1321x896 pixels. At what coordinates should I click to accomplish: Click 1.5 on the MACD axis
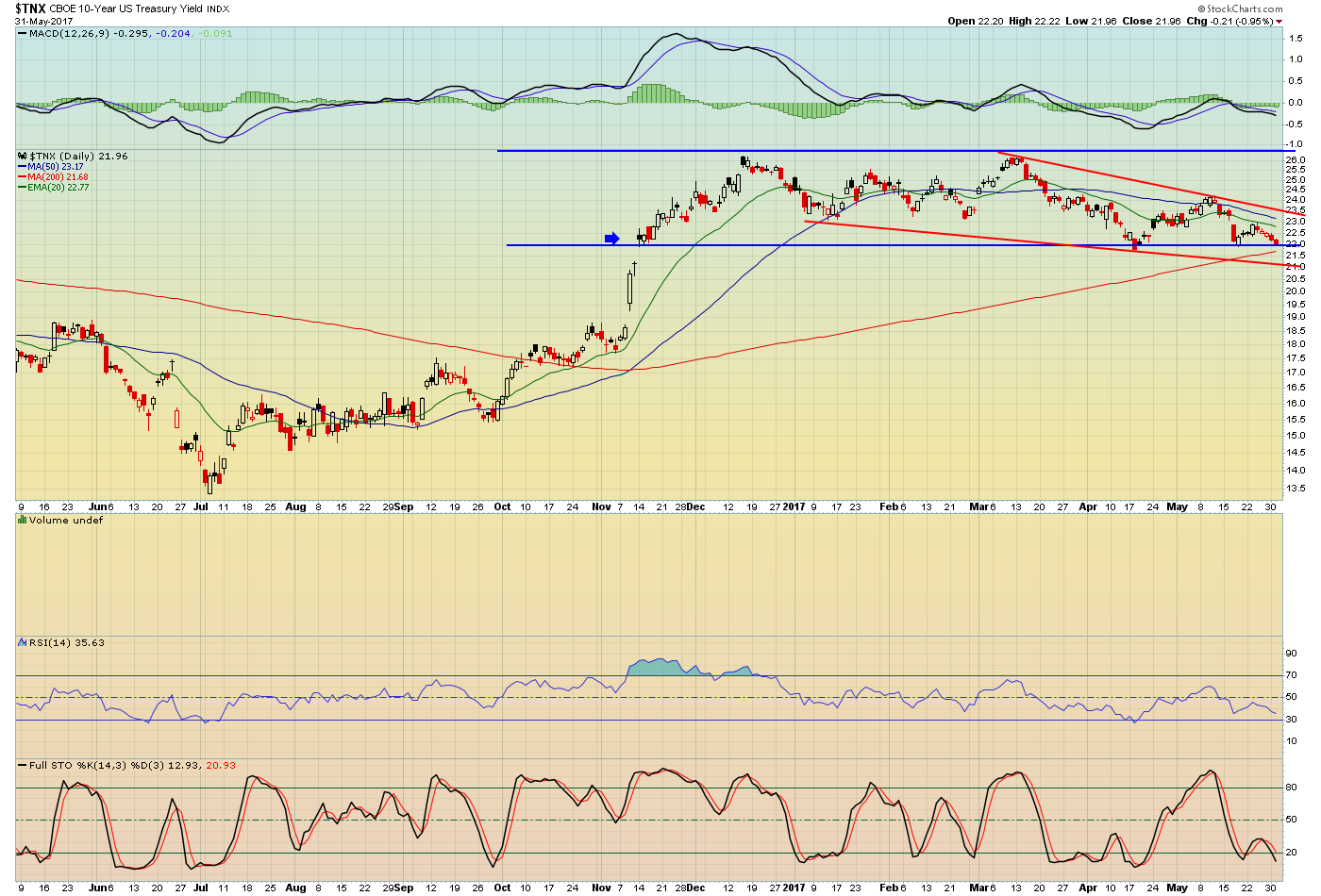click(1296, 39)
